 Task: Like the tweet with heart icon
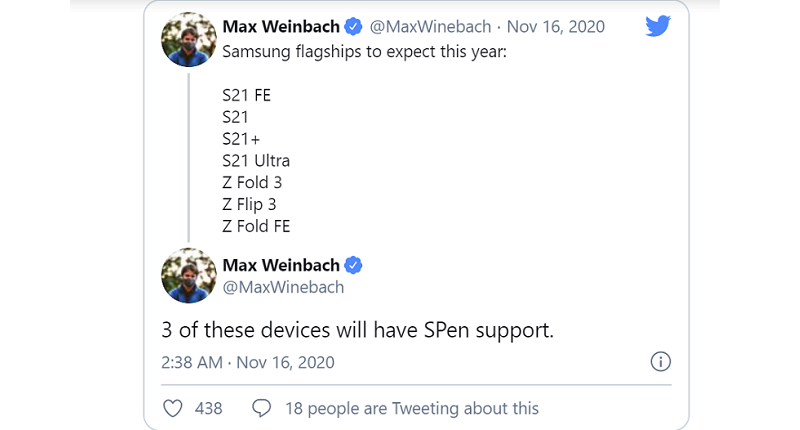[172, 408]
